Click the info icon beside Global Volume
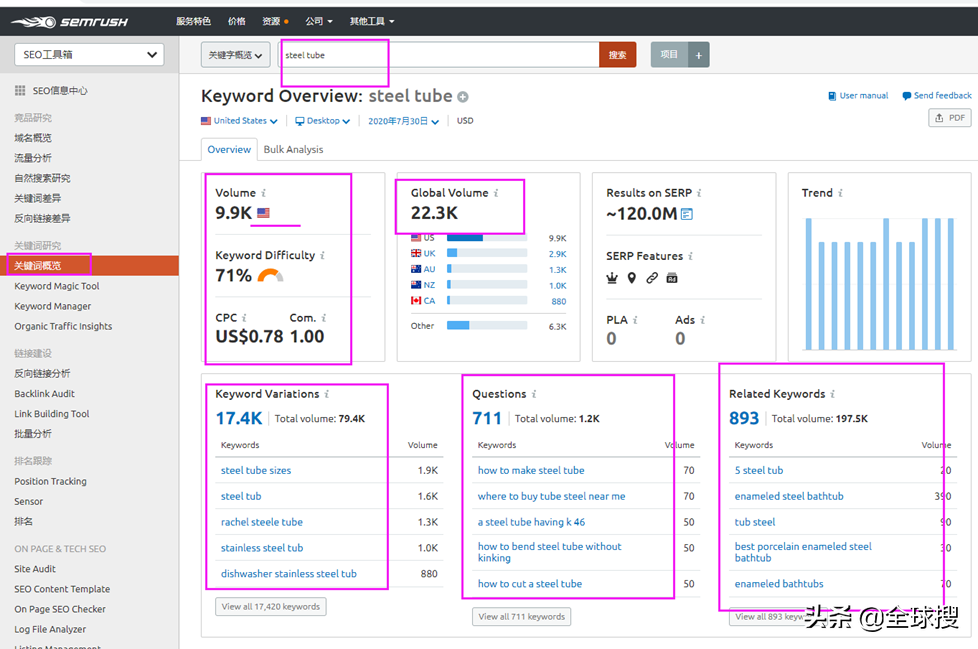The image size is (978, 649). click(496, 193)
